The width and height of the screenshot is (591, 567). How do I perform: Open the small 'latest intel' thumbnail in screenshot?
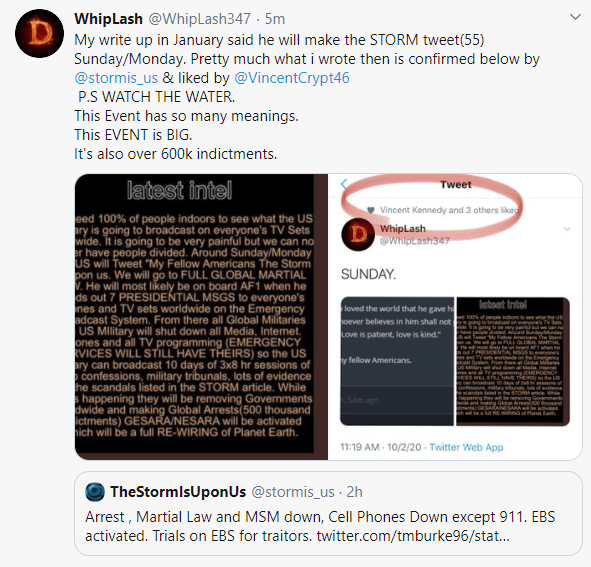[x=513, y=362]
